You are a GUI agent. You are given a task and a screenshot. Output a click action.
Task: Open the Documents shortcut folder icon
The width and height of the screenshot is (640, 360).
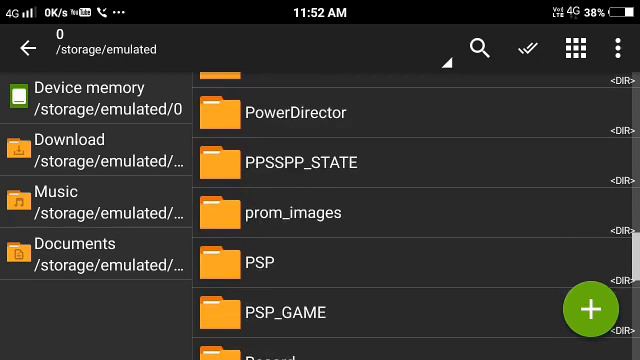coord(19,252)
